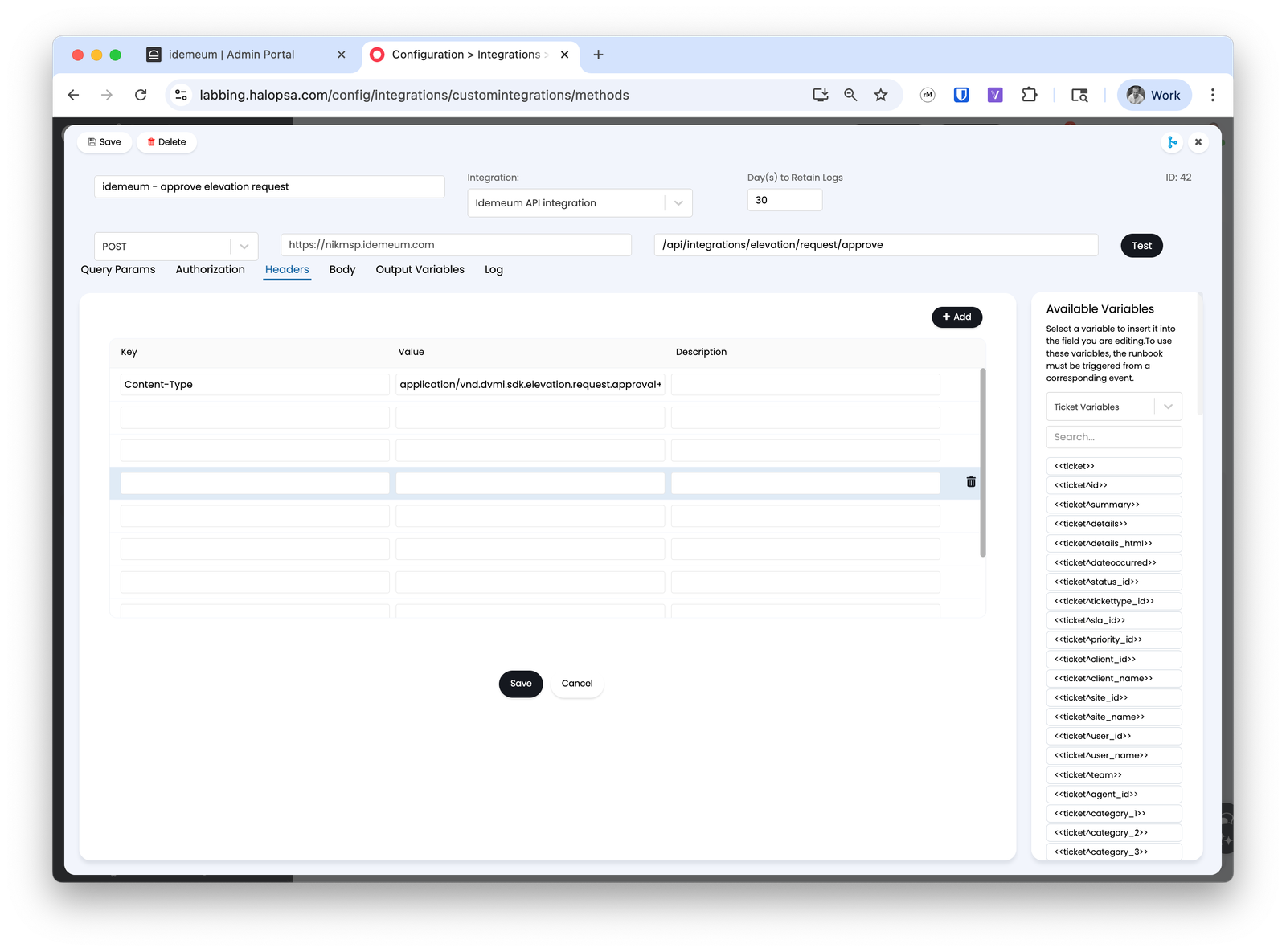Click the Content-Type key field
This screenshot has width=1286, height=952.
tap(255, 385)
